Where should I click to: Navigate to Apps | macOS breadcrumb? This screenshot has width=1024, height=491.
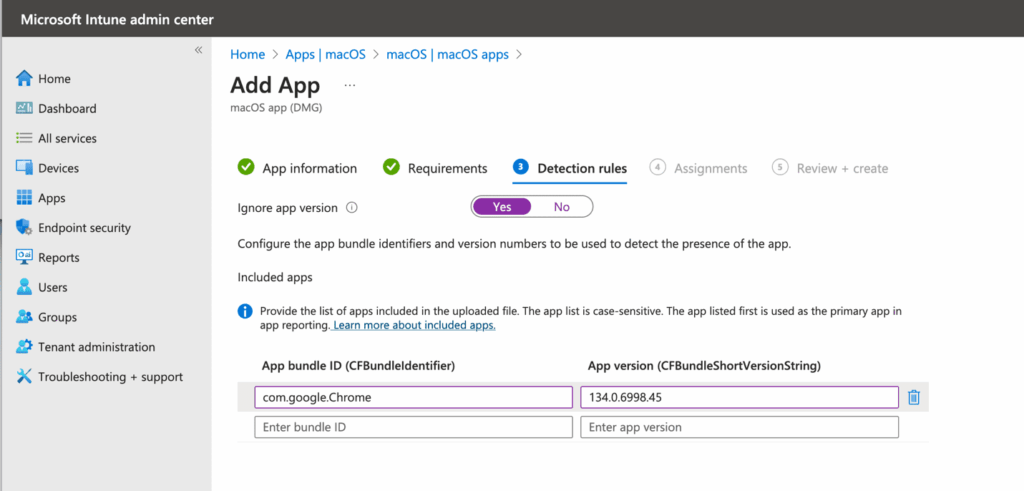click(325, 54)
